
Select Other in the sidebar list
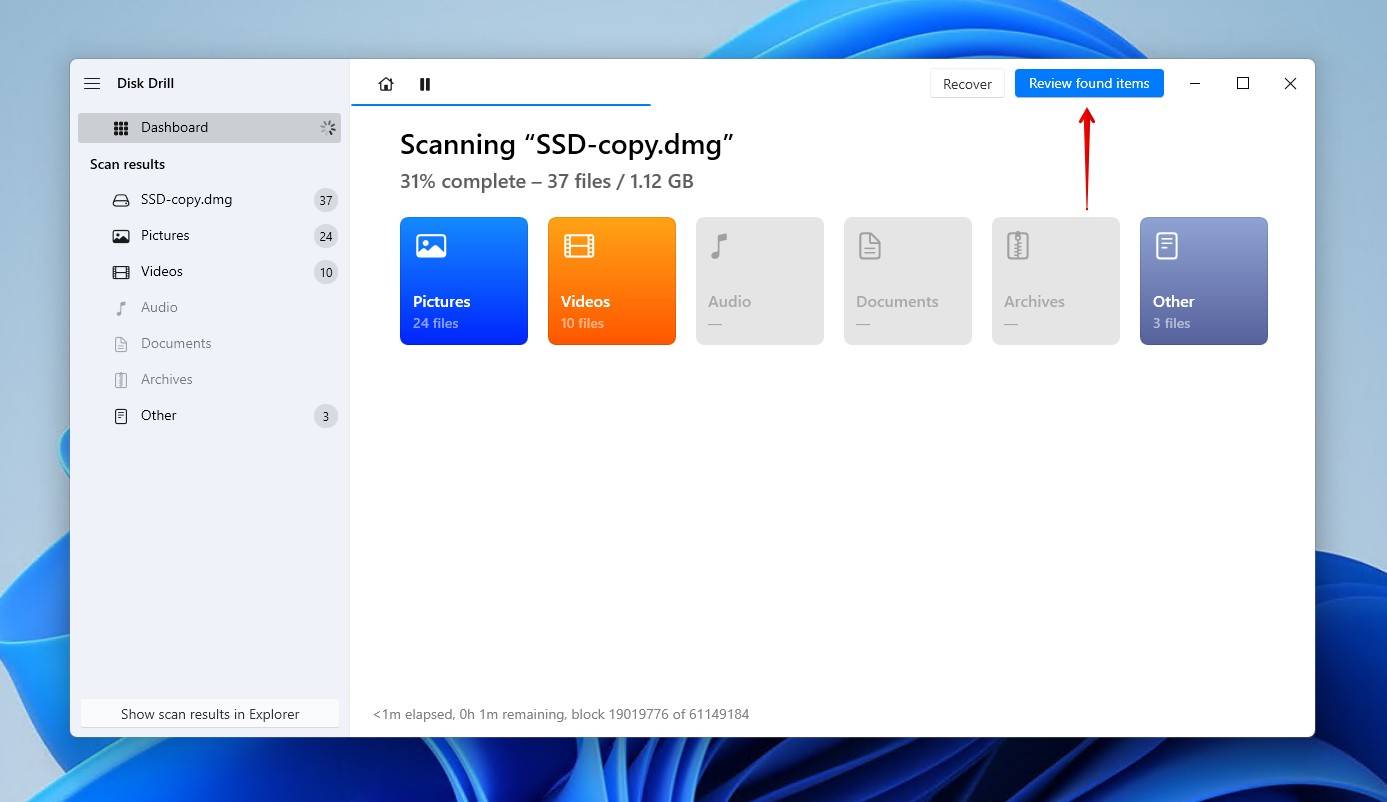point(210,416)
